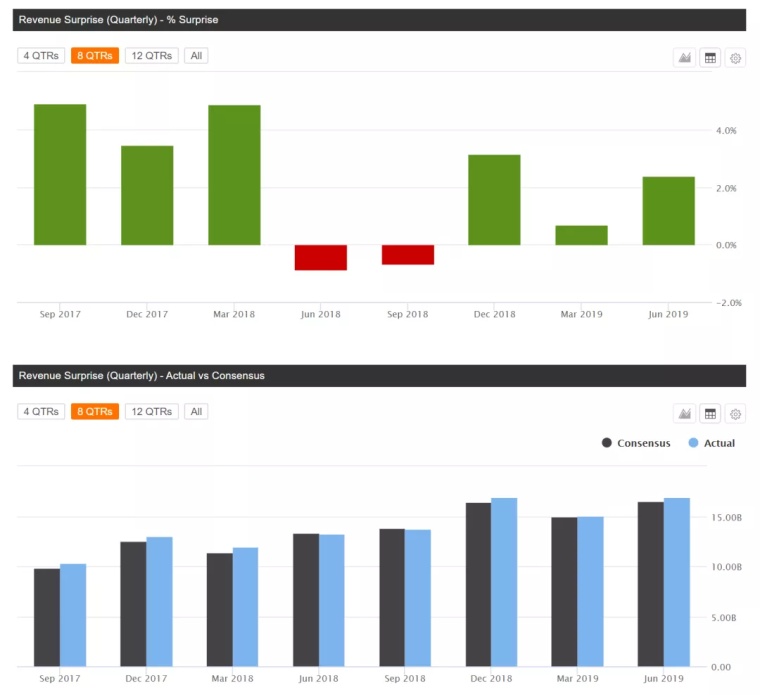Toggle the Consensus legend series

coord(636,443)
